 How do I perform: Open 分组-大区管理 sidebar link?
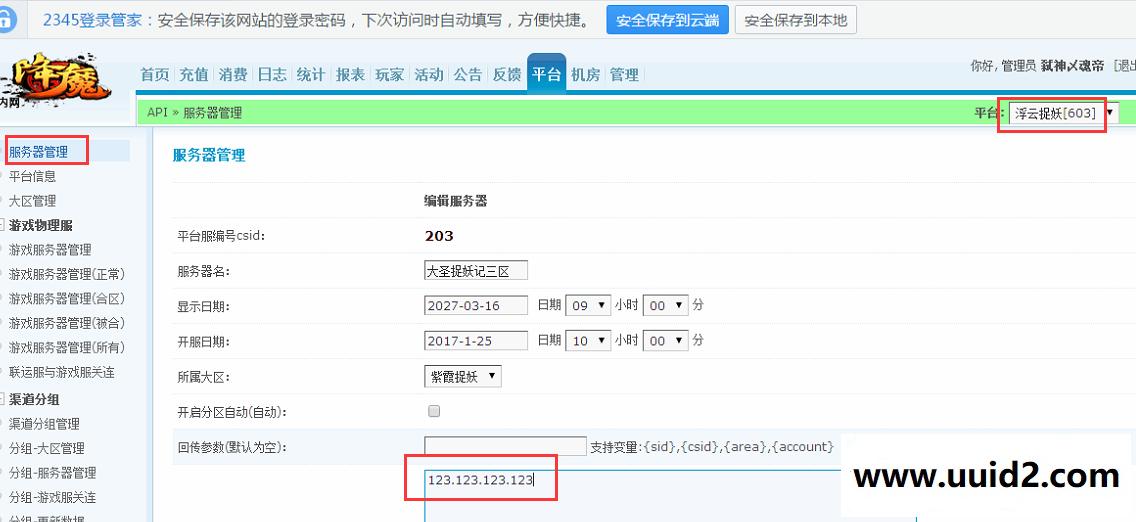click(46, 448)
